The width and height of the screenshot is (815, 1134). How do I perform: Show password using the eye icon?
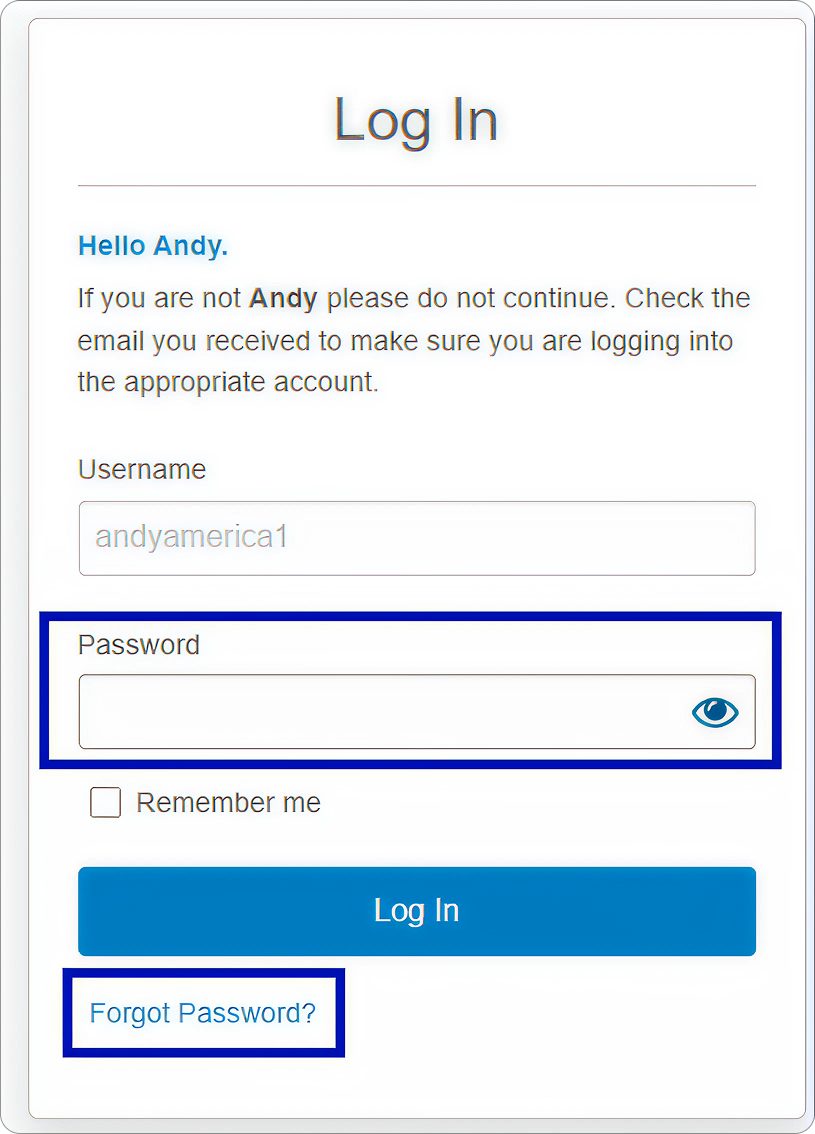[x=715, y=712]
